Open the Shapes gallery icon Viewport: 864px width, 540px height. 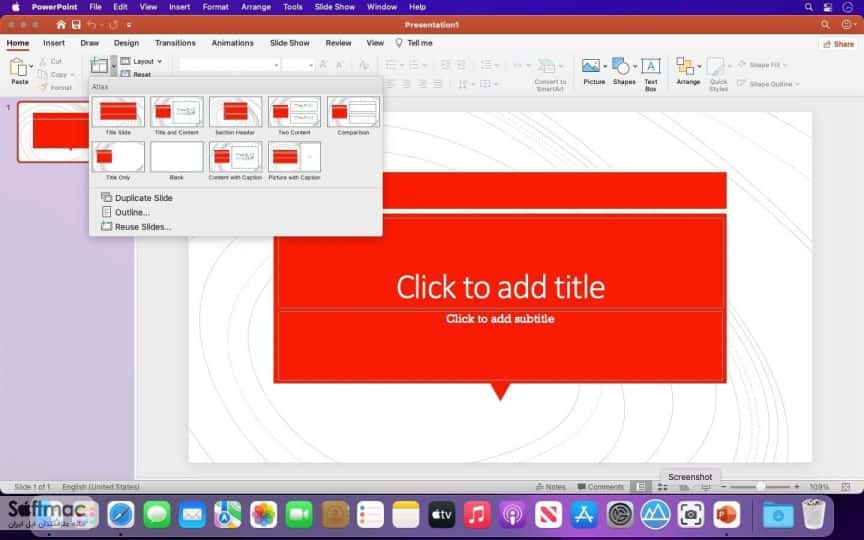pos(621,66)
